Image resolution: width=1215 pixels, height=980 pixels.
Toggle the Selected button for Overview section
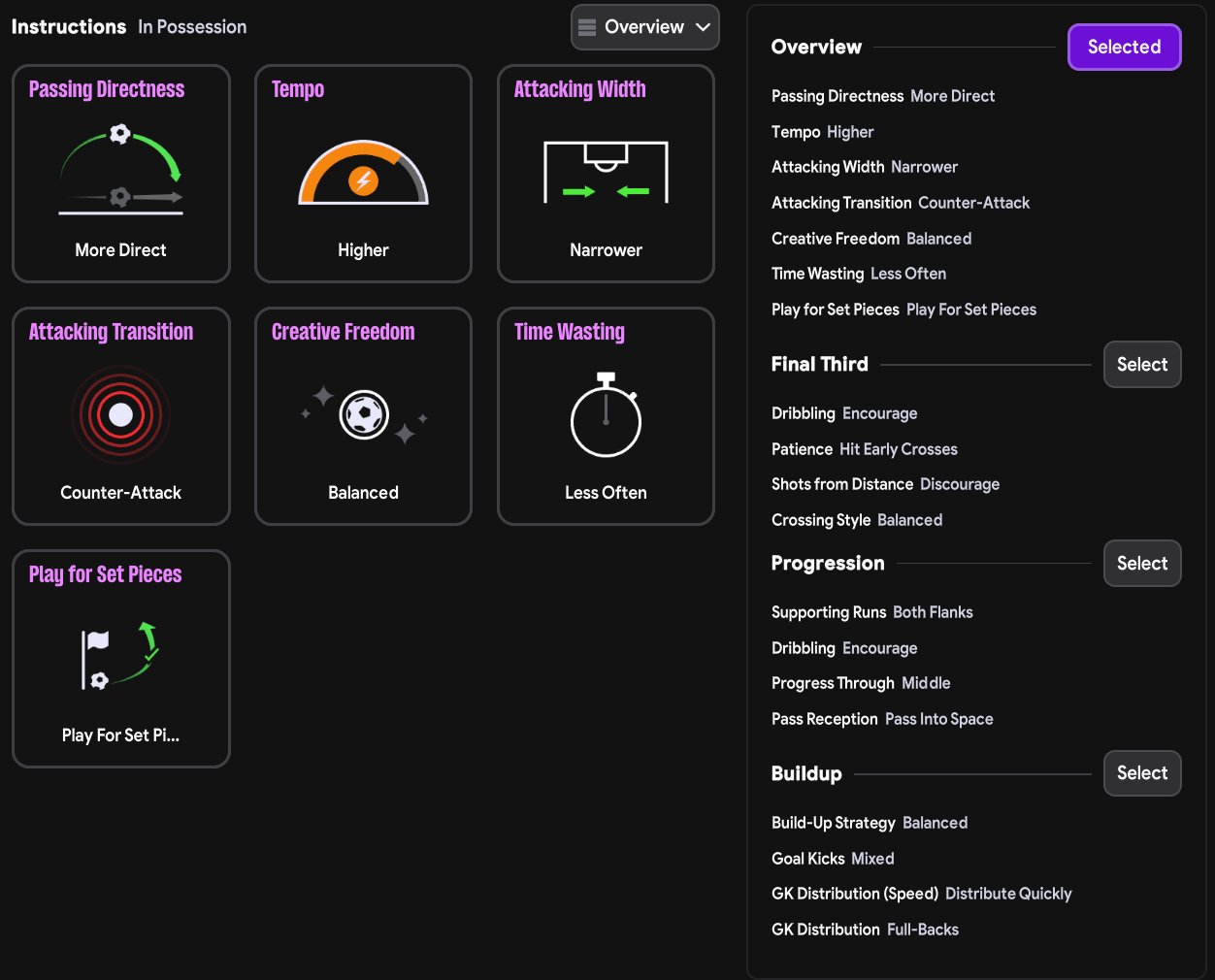pyautogui.click(x=1124, y=47)
